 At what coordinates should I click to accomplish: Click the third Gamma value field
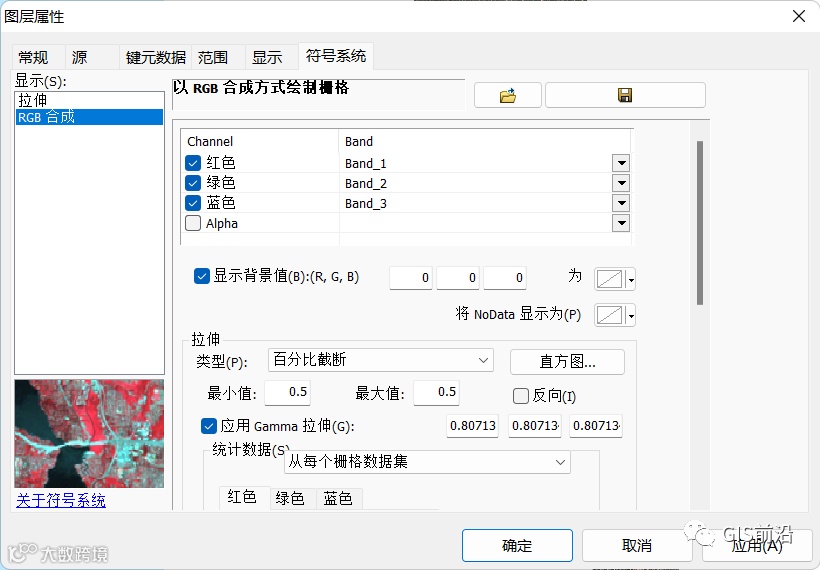(596, 426)
